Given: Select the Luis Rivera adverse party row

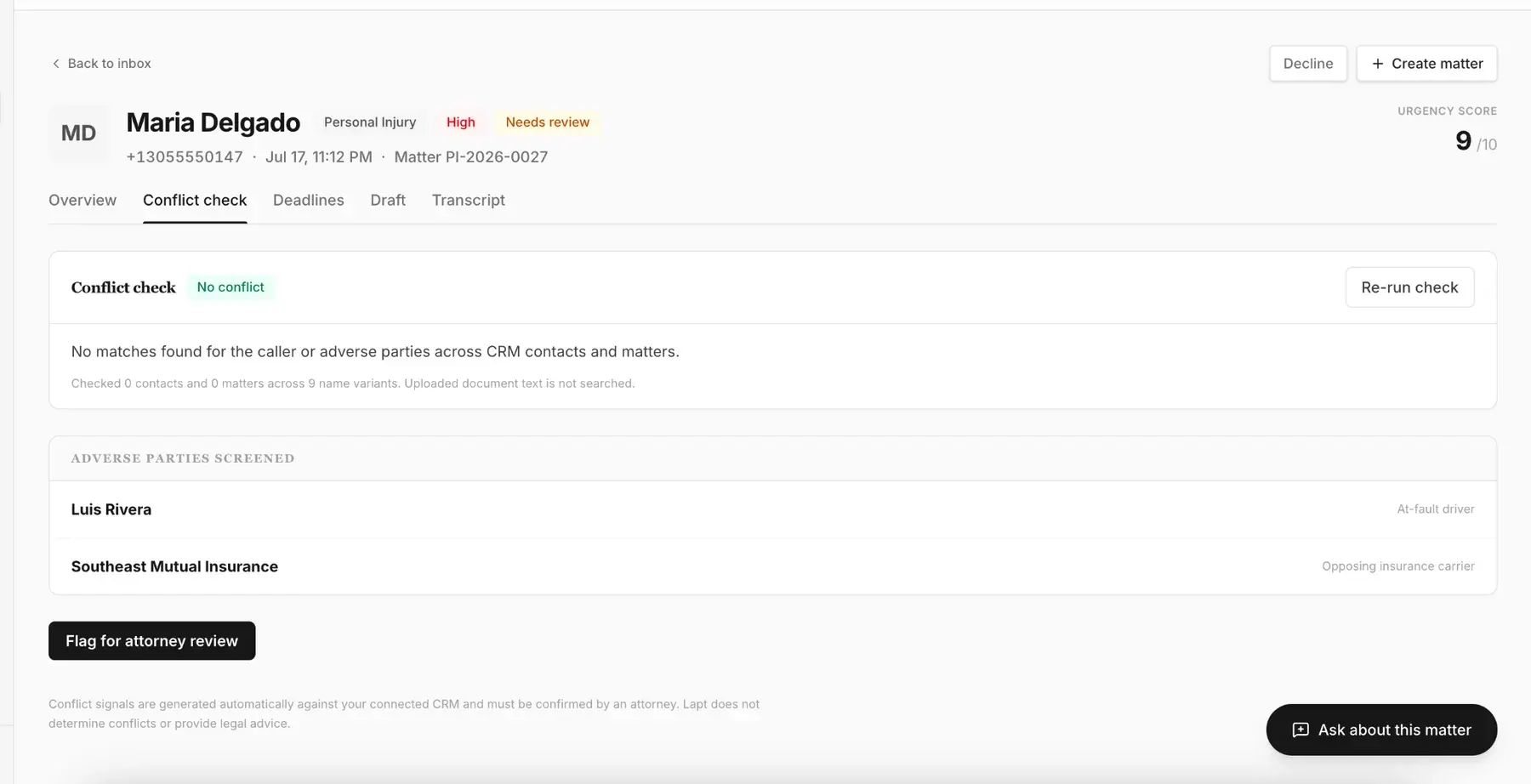Looking at the screenshot, I should pos(772,509).
